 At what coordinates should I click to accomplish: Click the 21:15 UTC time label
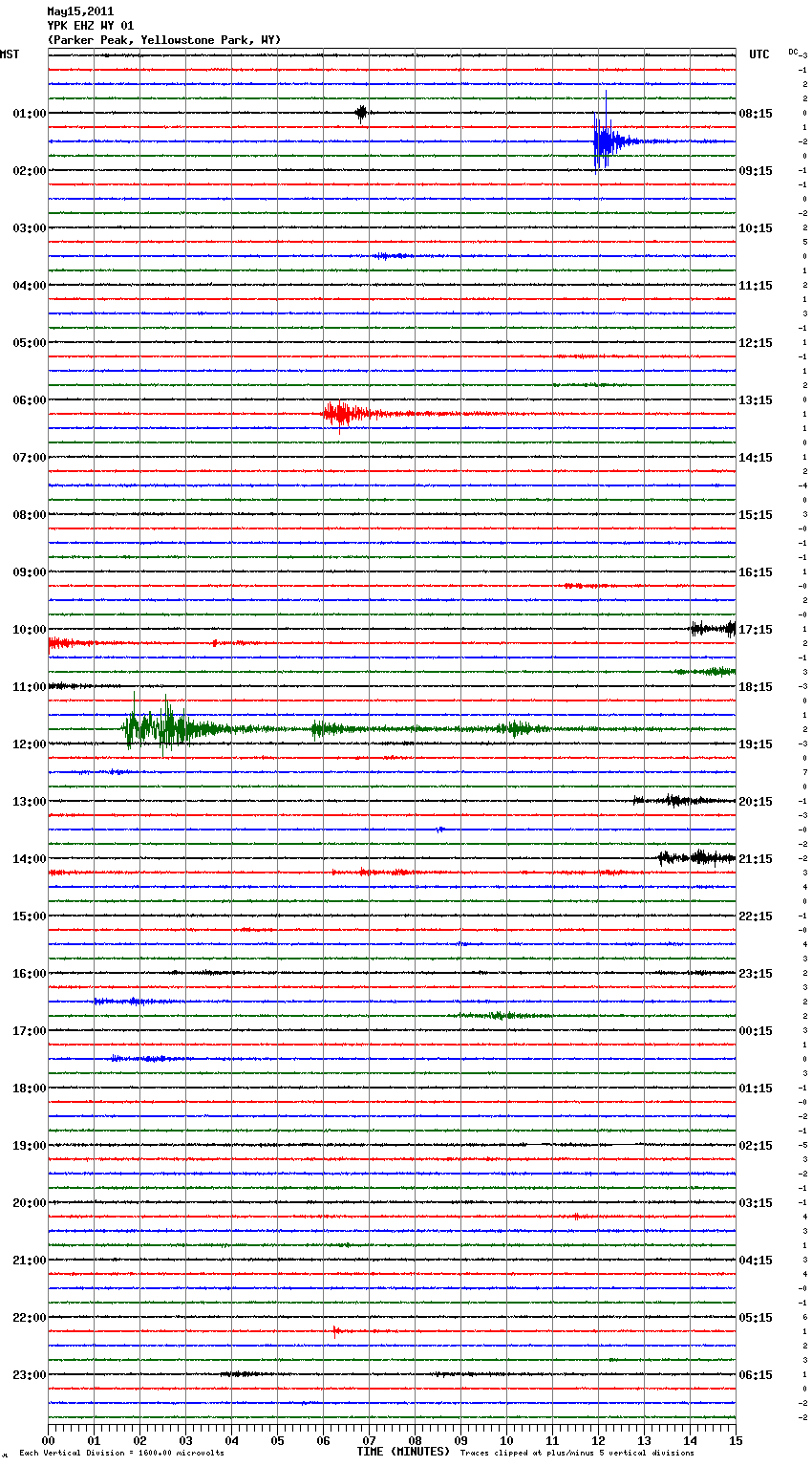[x=756, y=859]
